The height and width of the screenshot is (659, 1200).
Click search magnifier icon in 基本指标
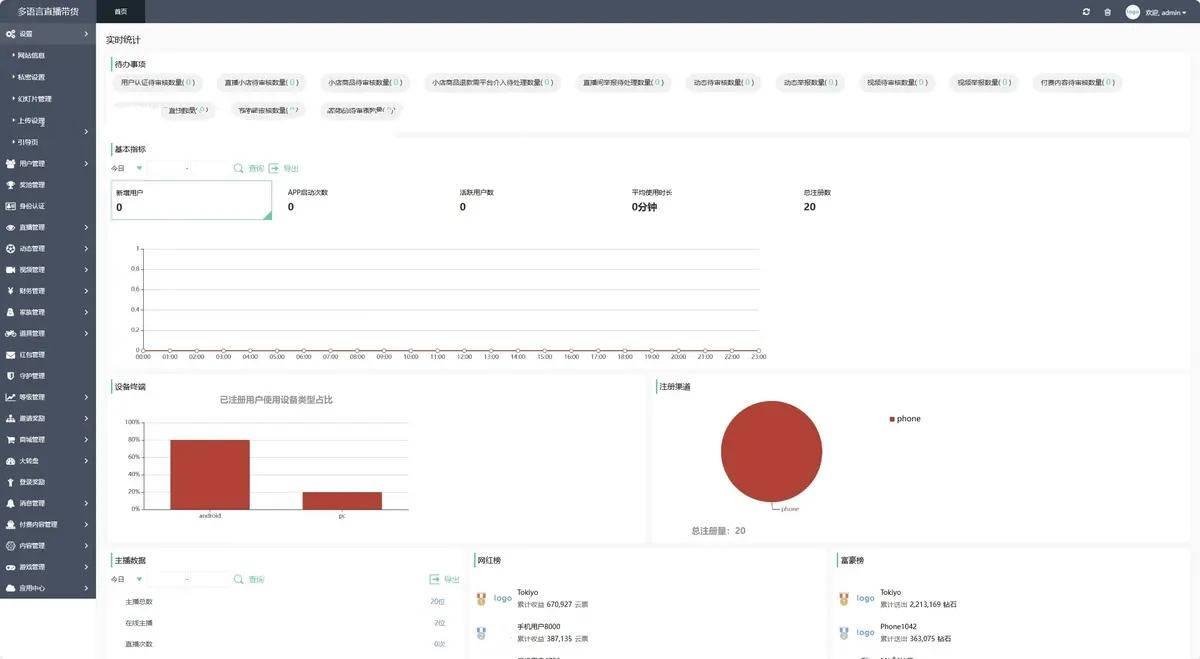coord(239,169)
